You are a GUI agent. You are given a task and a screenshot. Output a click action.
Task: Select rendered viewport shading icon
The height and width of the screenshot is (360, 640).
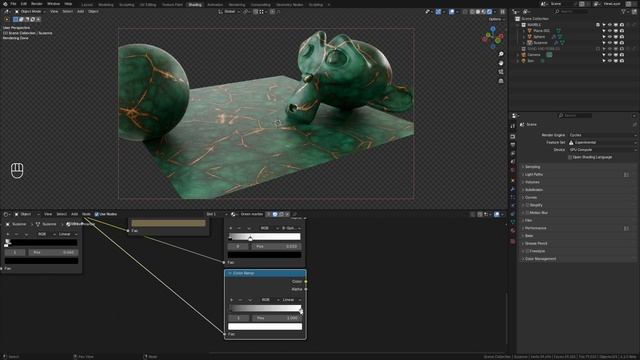[x=489, y=12]
